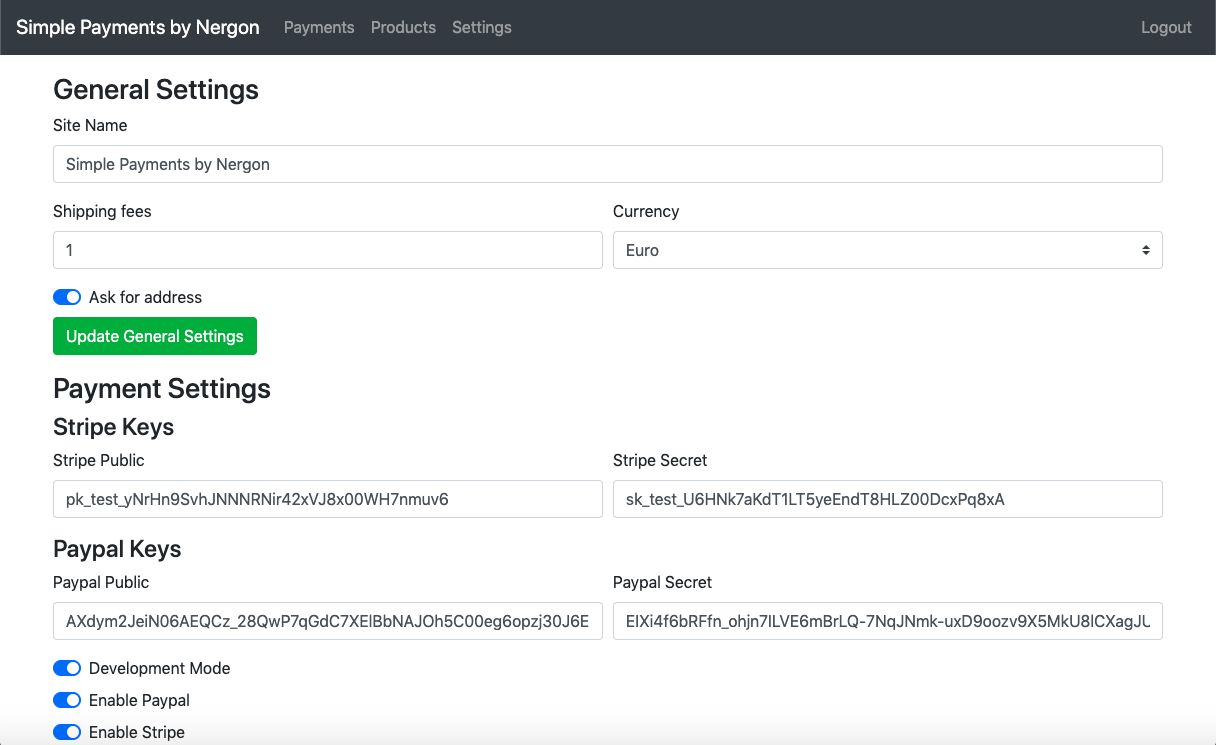Click the Logout link
The image size is (1216, 745).
click(x=1166, y=27)
